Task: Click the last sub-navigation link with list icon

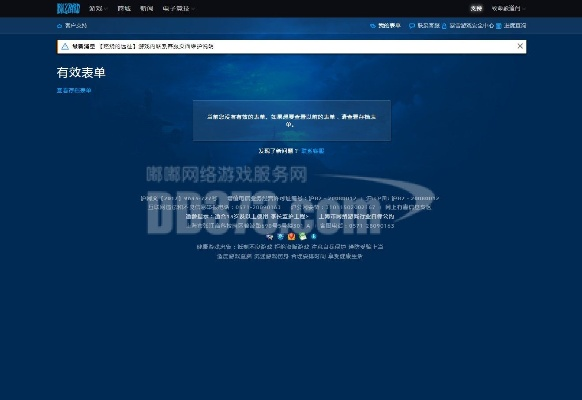Action: 511,26
